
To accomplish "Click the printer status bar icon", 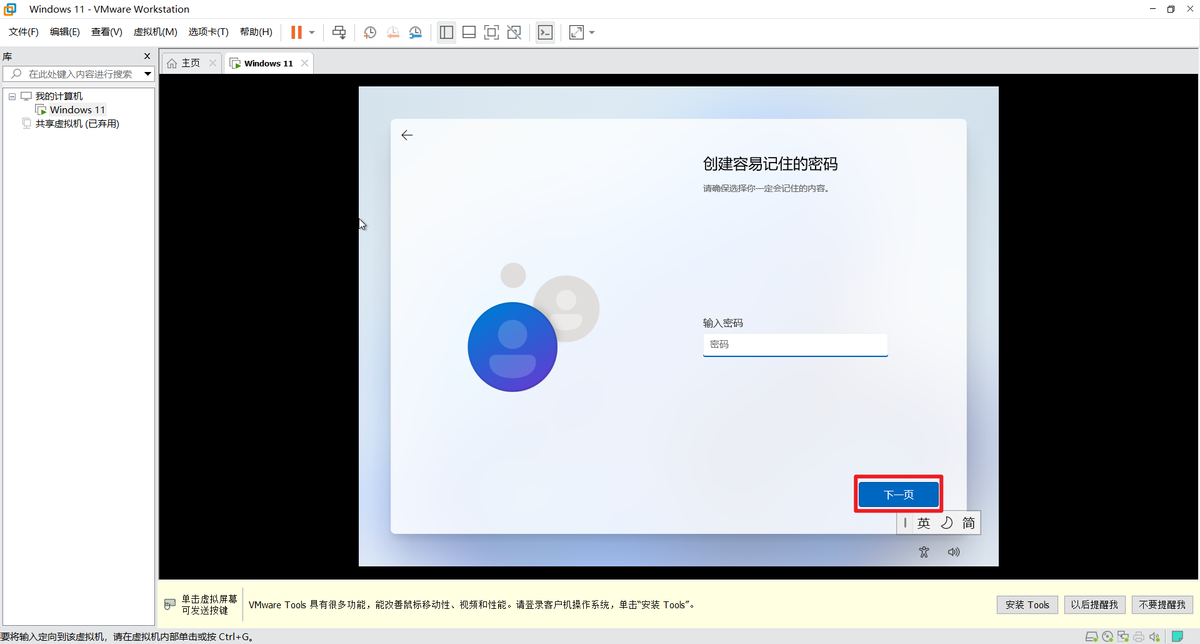I will coord(1138,636).
